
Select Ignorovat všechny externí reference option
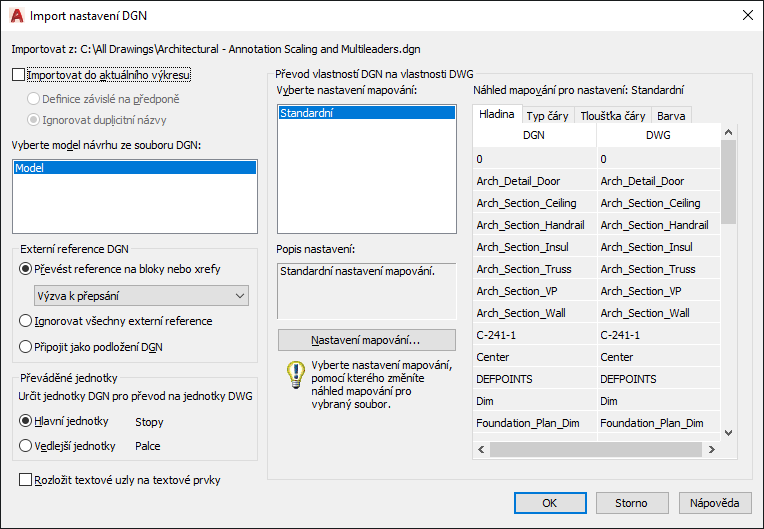[25, 321]
